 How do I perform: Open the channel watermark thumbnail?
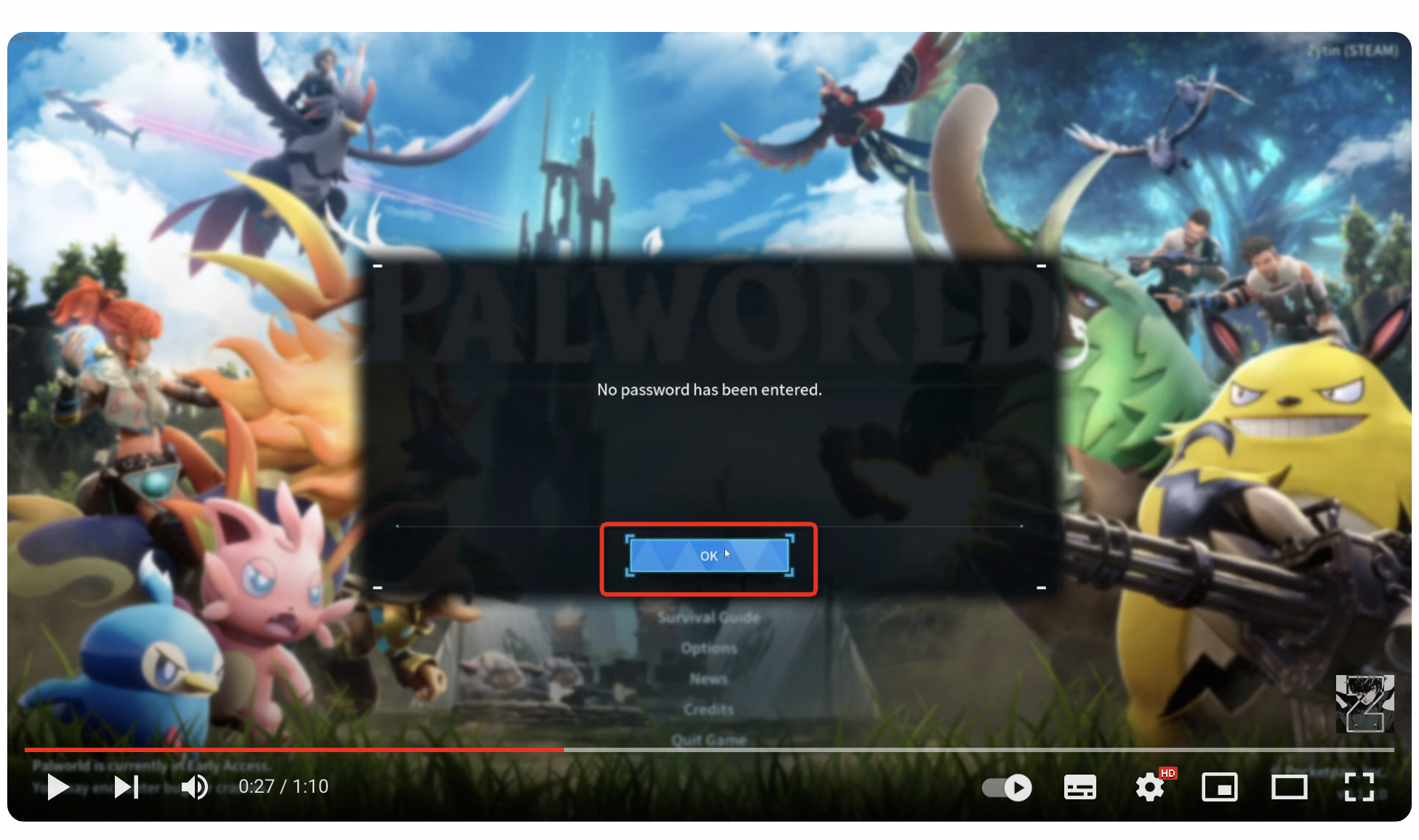(1364, 703)
